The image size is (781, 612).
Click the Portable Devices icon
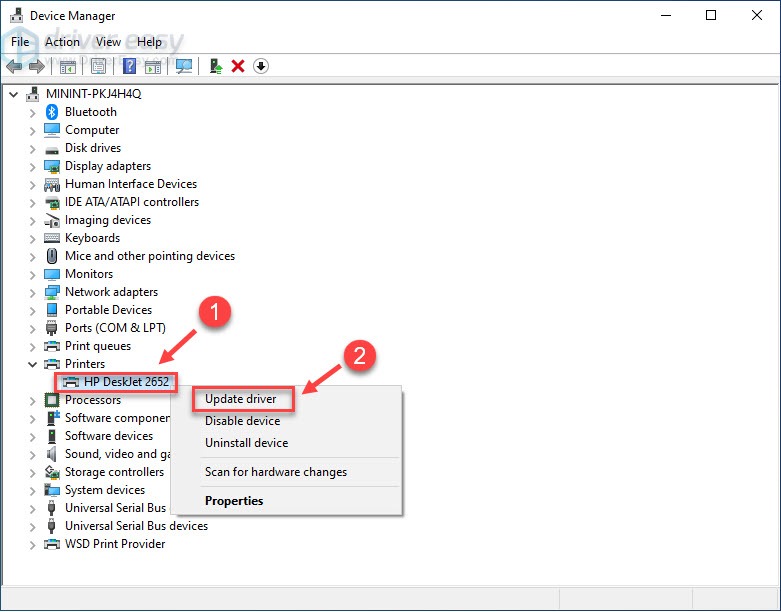pos(52,310)
